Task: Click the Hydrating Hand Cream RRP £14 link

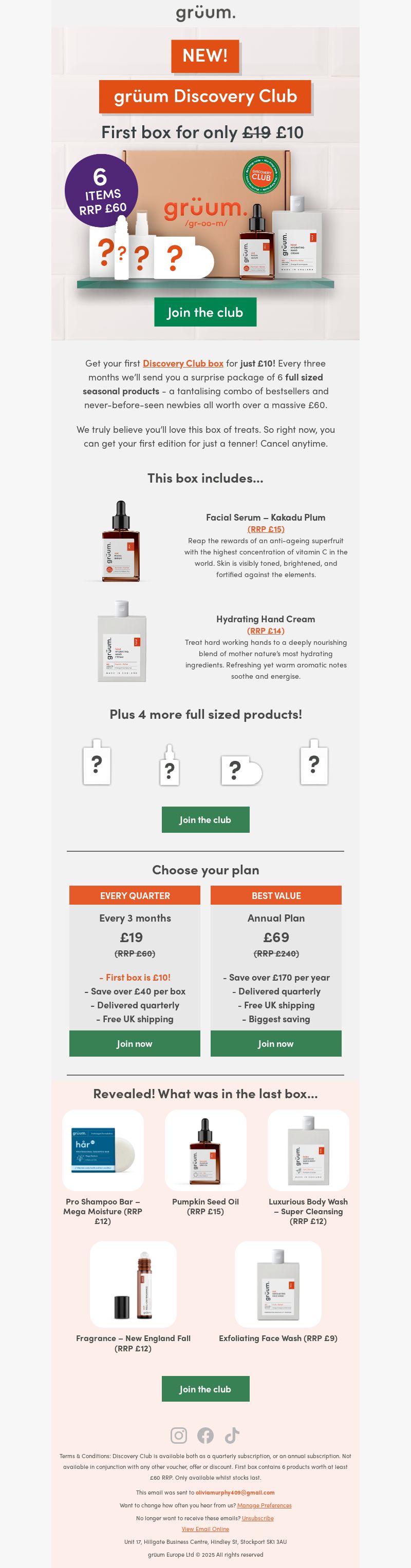Action: point(266,630)
